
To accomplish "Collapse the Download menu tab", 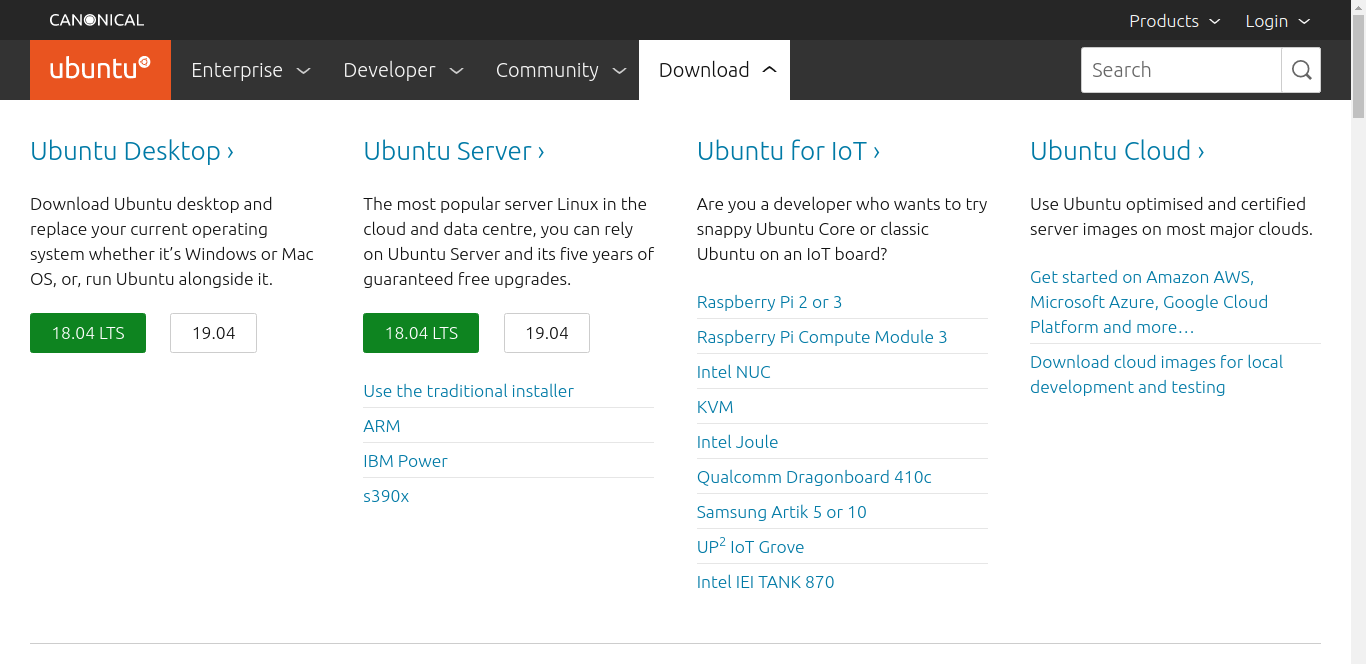I will point(714,70).
